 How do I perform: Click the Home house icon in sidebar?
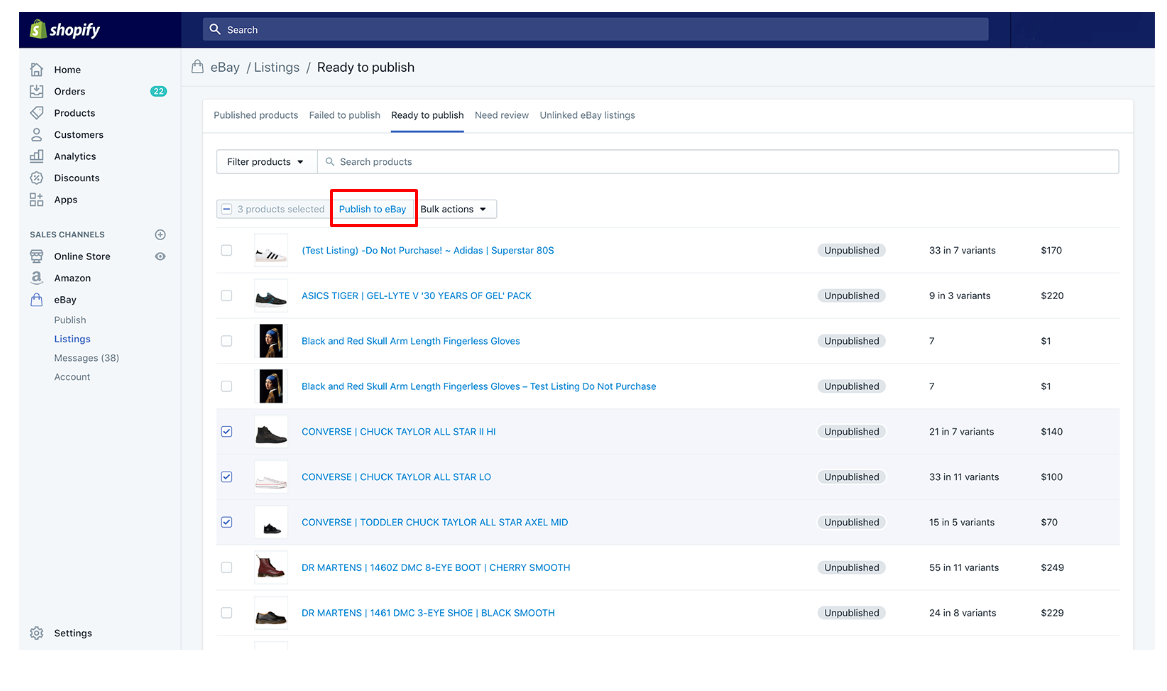pos(36,69)
